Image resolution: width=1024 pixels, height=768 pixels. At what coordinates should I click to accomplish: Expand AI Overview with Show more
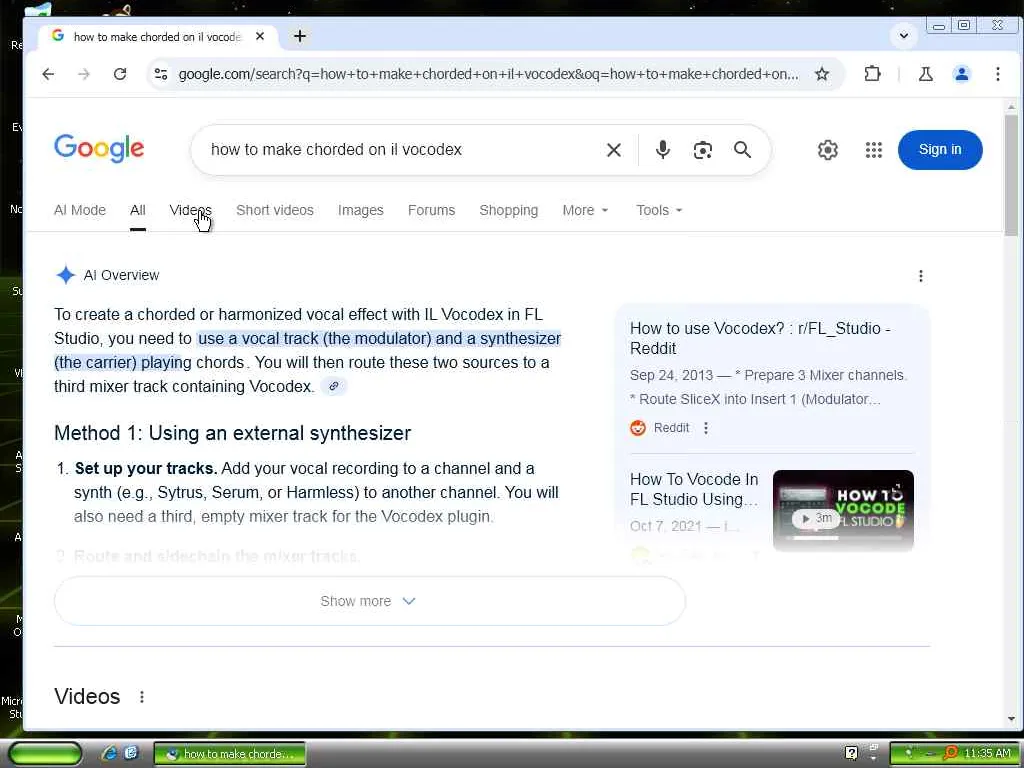(x=370, y=601)
